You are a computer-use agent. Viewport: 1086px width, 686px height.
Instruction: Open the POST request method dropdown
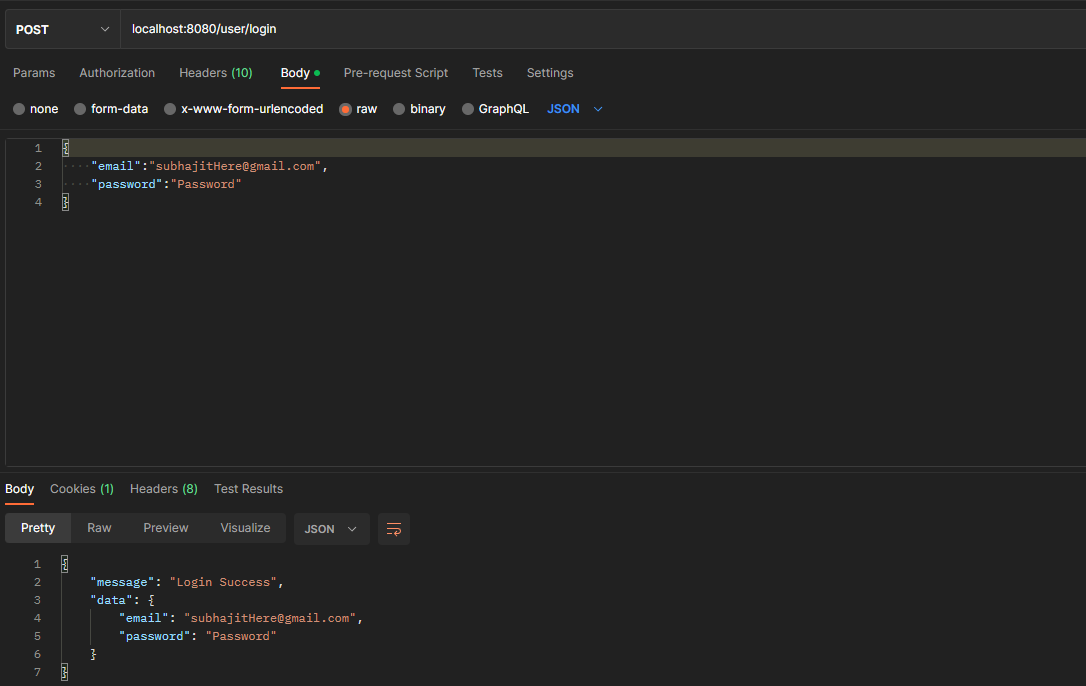(62, 28)
